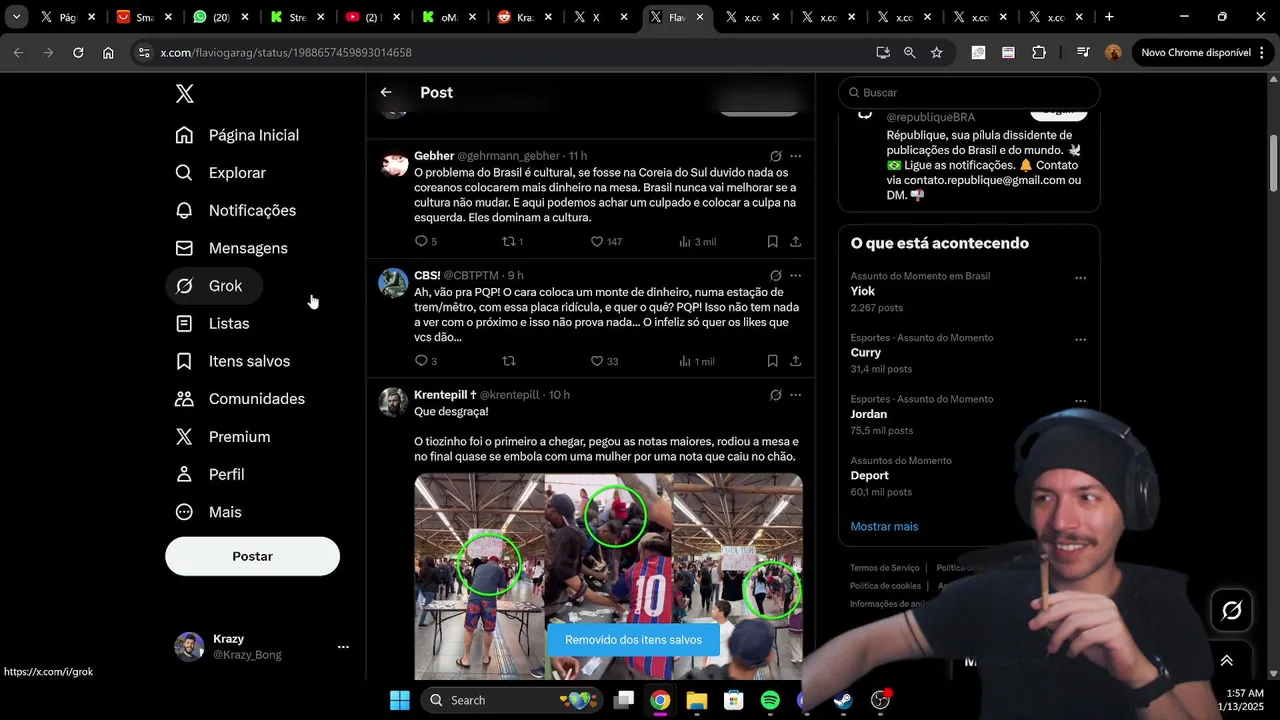Bookmark Gebher's post
1280x720 pixels.
coord(772,241)
